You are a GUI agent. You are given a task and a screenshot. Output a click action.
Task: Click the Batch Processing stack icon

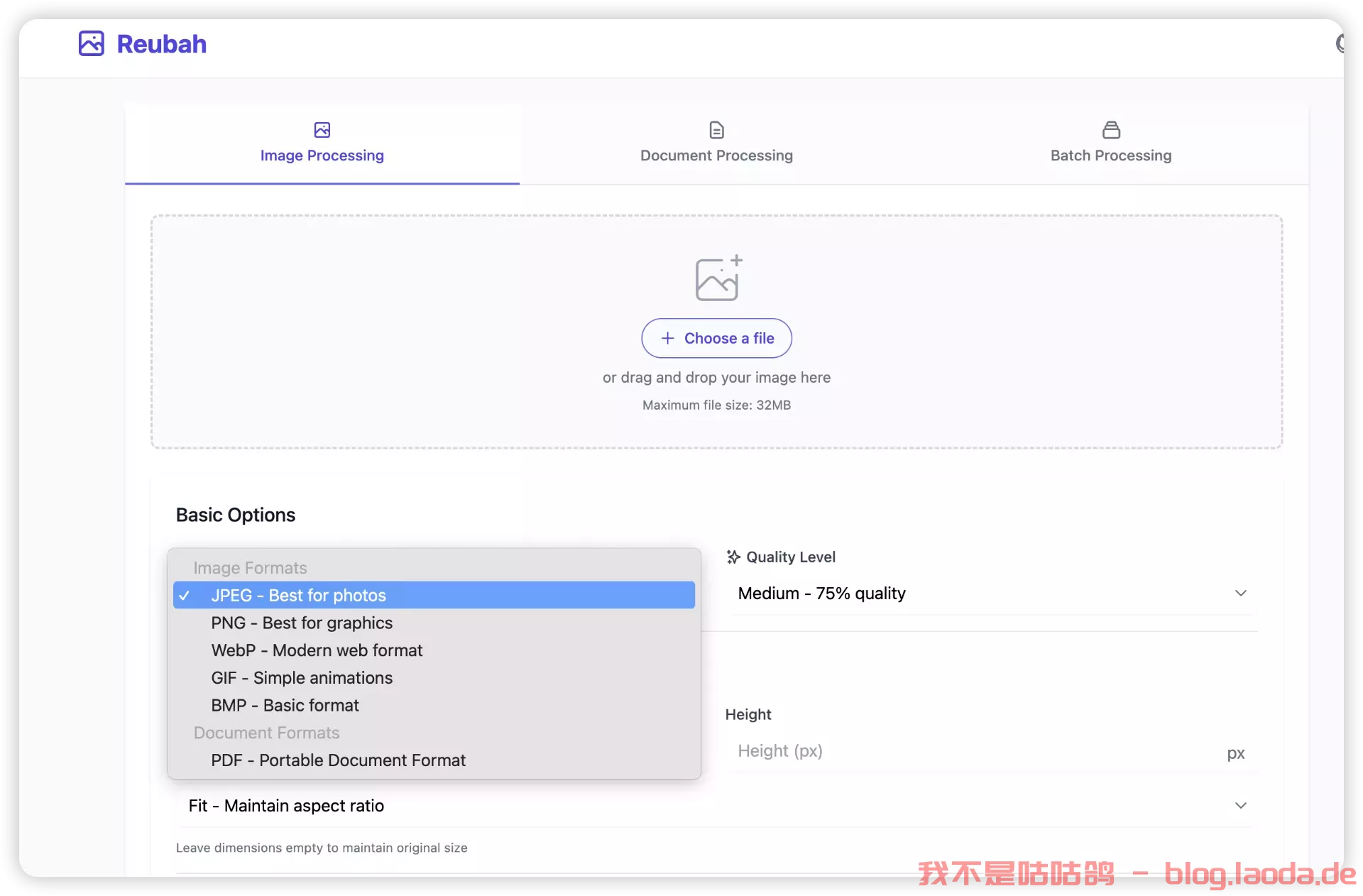click(1111, 130)
